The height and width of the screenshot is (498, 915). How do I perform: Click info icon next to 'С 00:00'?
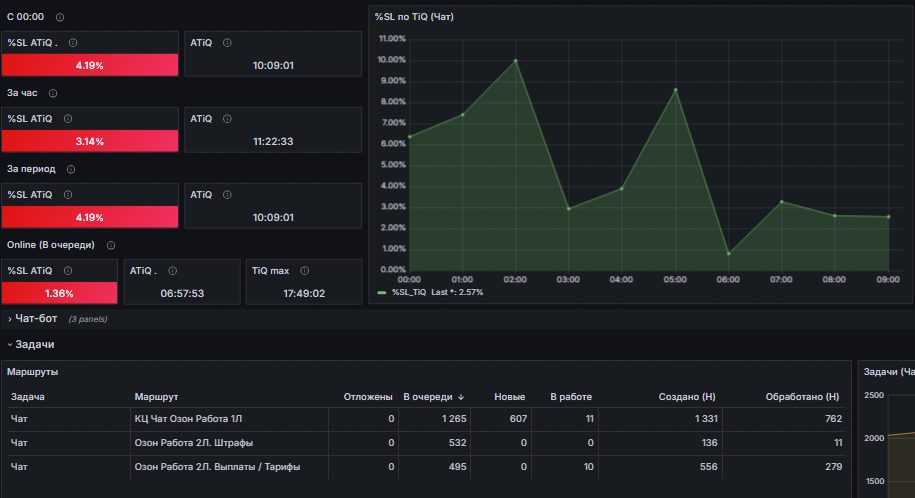tap(60, 18)
